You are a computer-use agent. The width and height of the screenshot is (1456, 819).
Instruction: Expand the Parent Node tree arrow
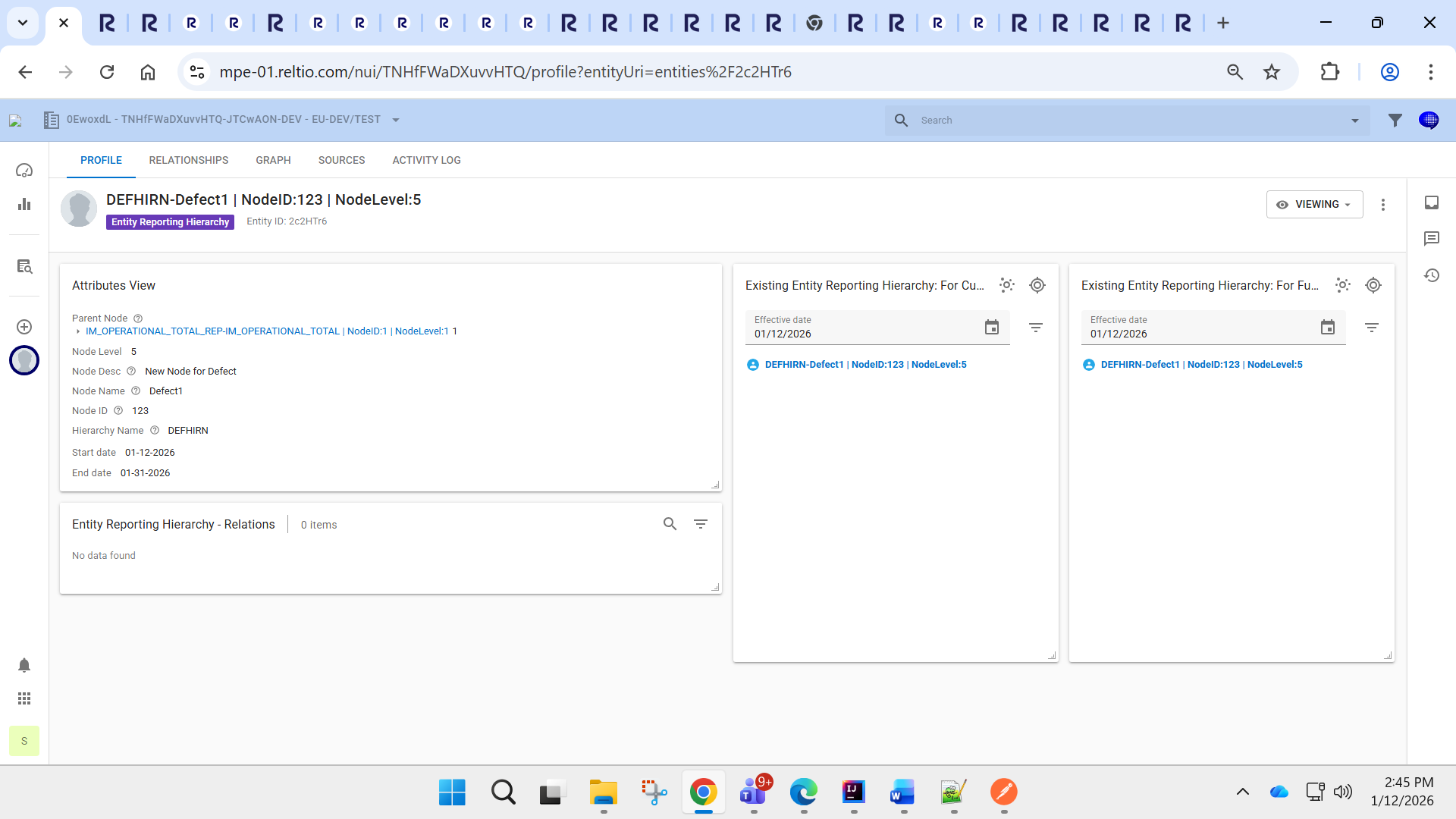tap(78, 331)
